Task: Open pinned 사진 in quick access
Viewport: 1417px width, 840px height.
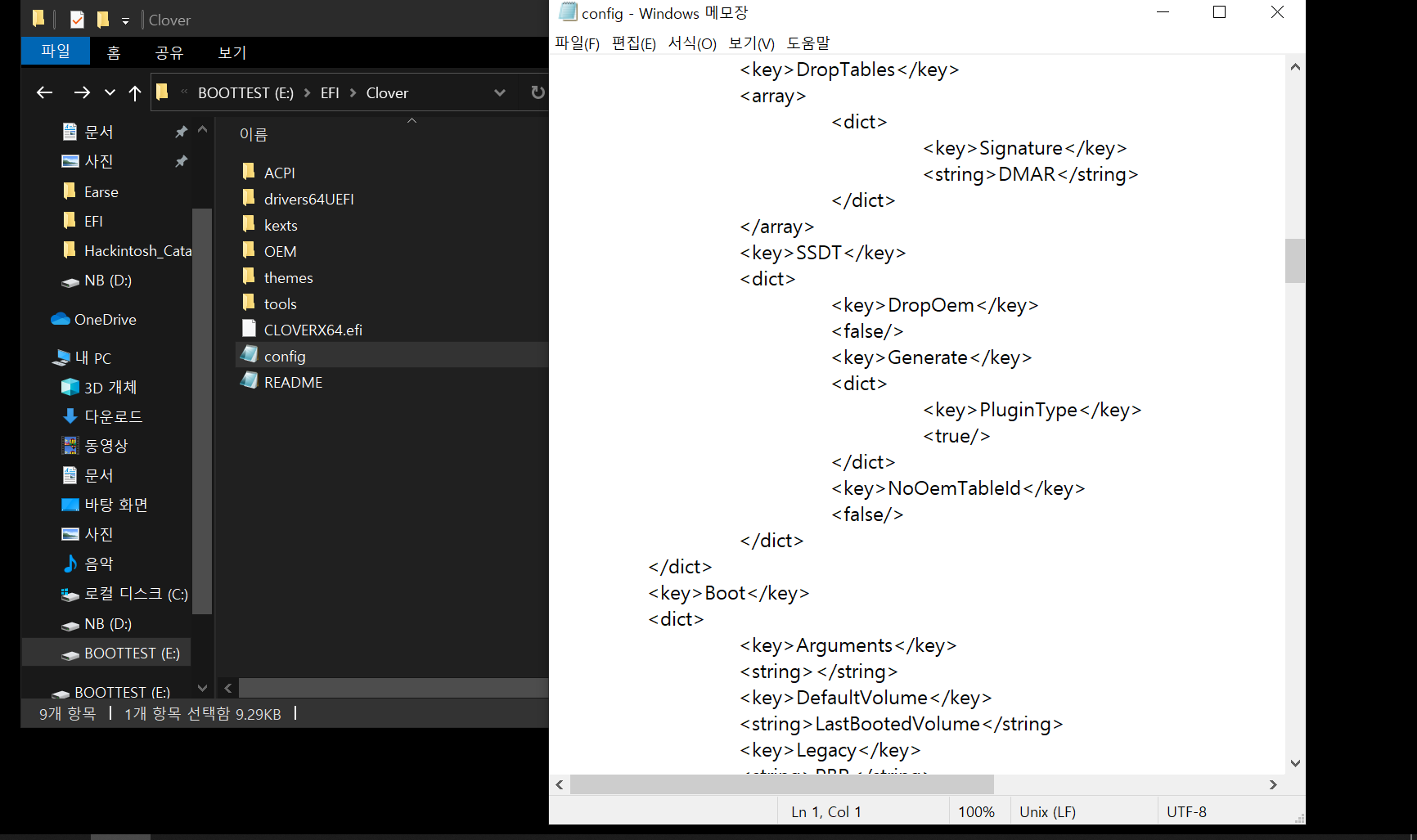Action: tap(99, 161)
